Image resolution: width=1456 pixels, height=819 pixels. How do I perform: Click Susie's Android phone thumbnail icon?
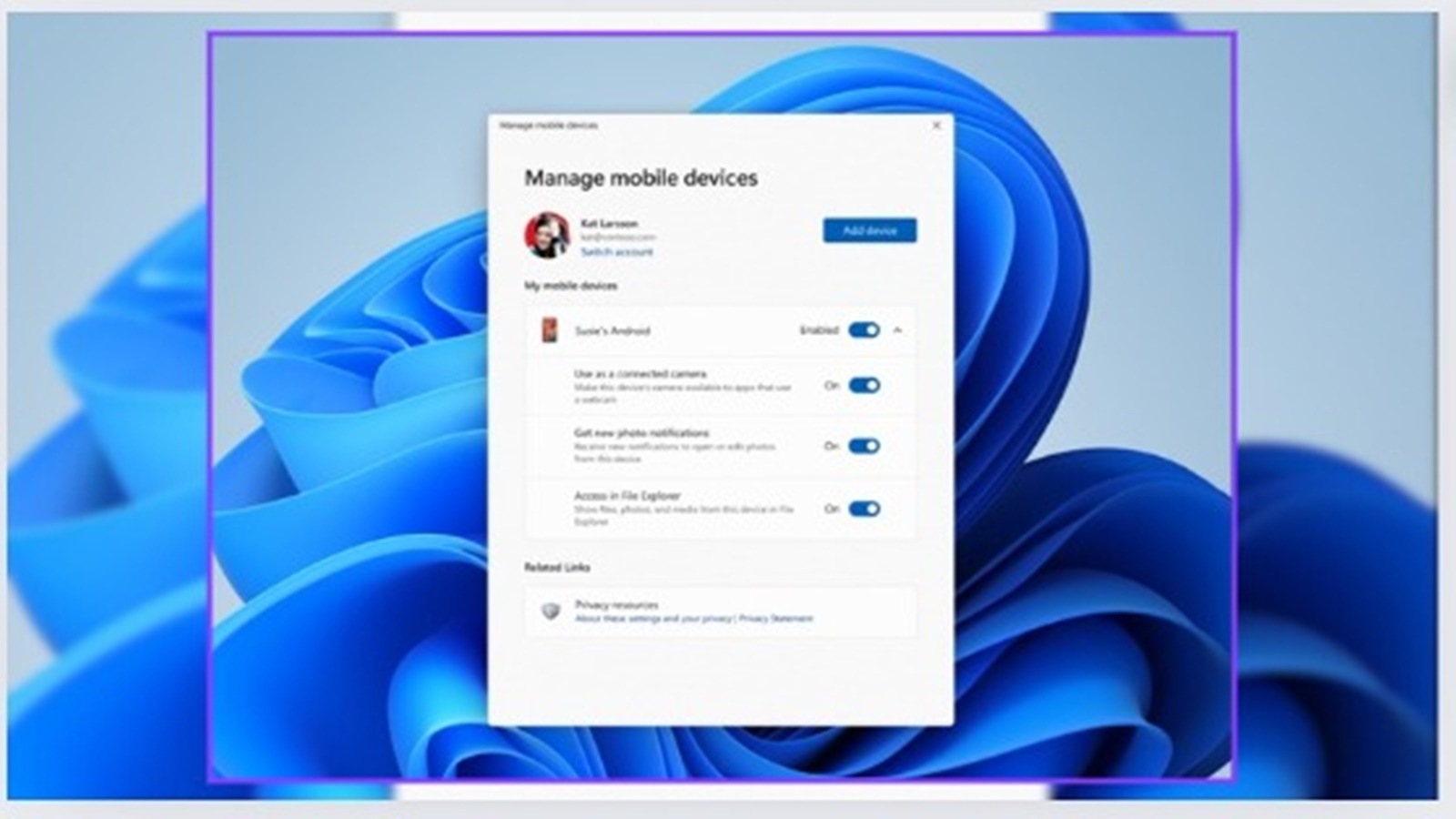click(550, 330)
